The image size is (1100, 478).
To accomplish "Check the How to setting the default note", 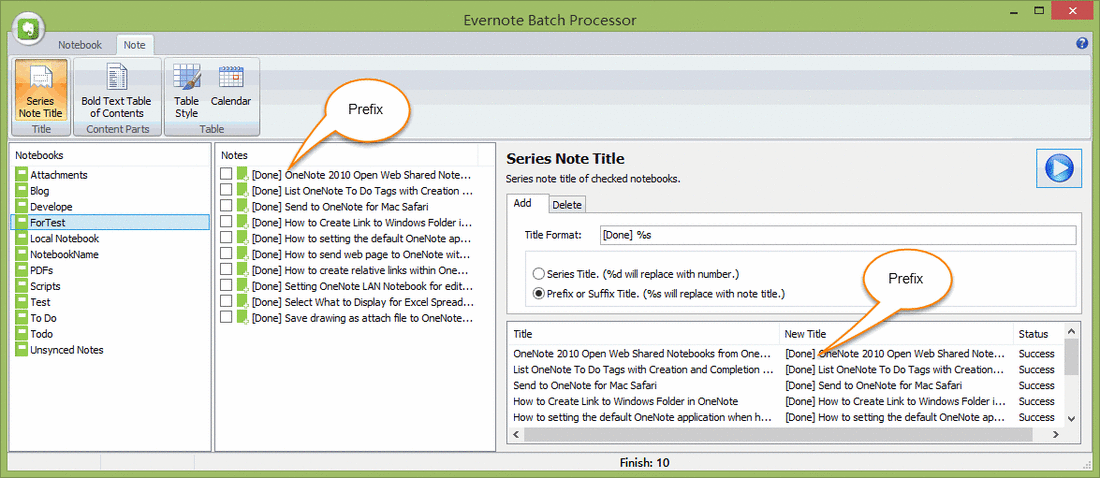I will pyautogui.click(x=226, y=237).
